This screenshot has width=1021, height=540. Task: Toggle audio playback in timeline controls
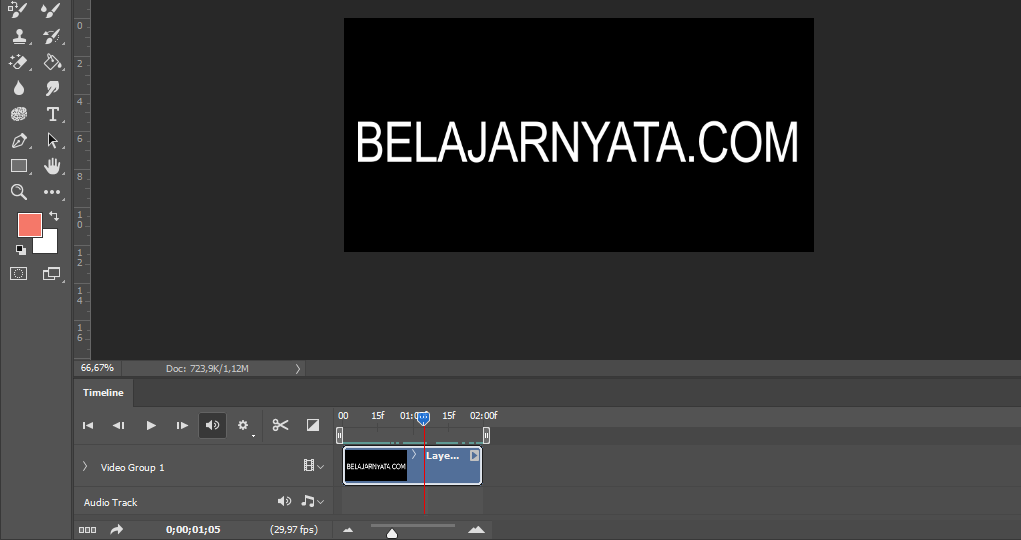tap(212, 425)
